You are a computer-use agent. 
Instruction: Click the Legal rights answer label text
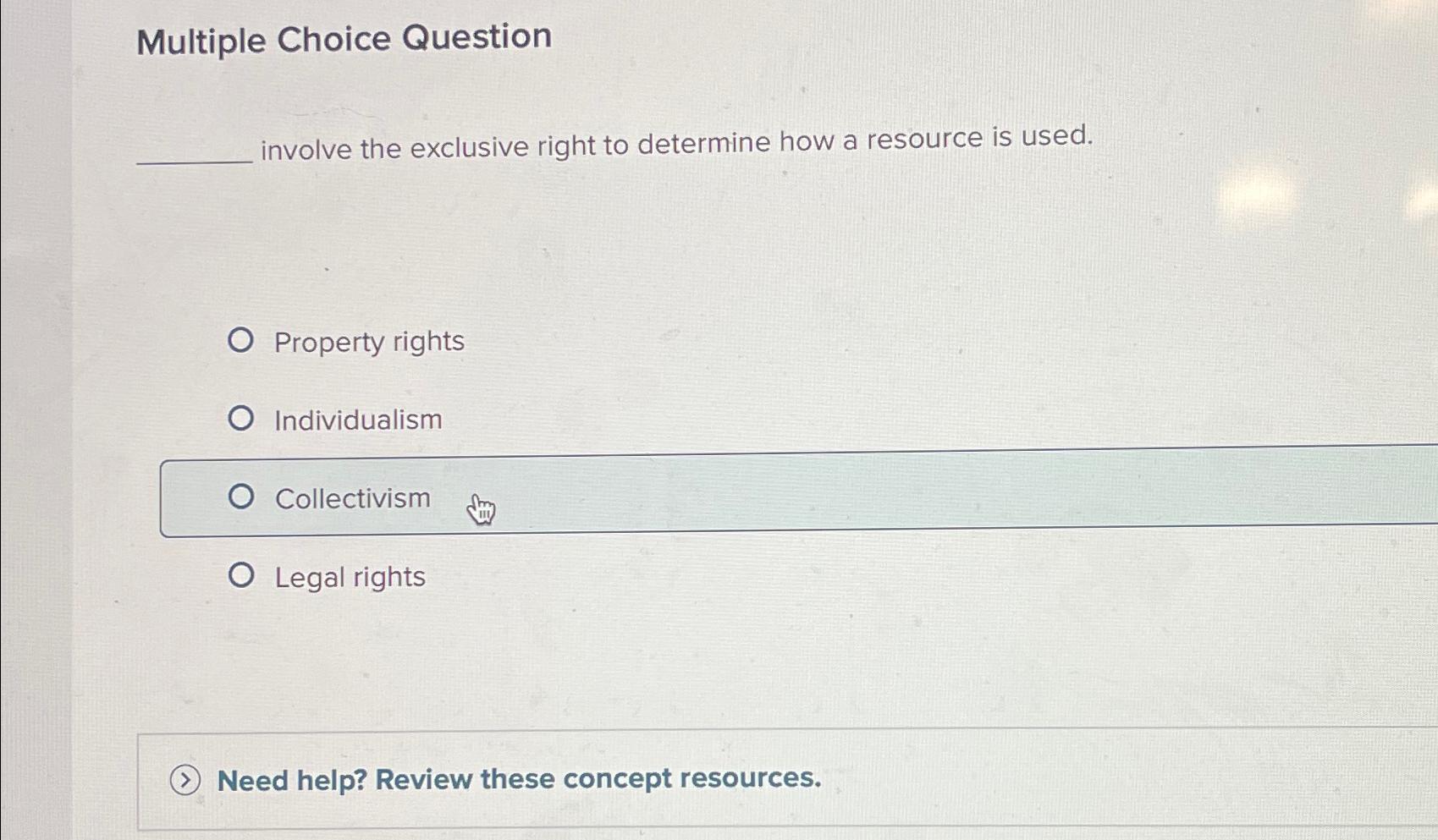pos(350,577)
